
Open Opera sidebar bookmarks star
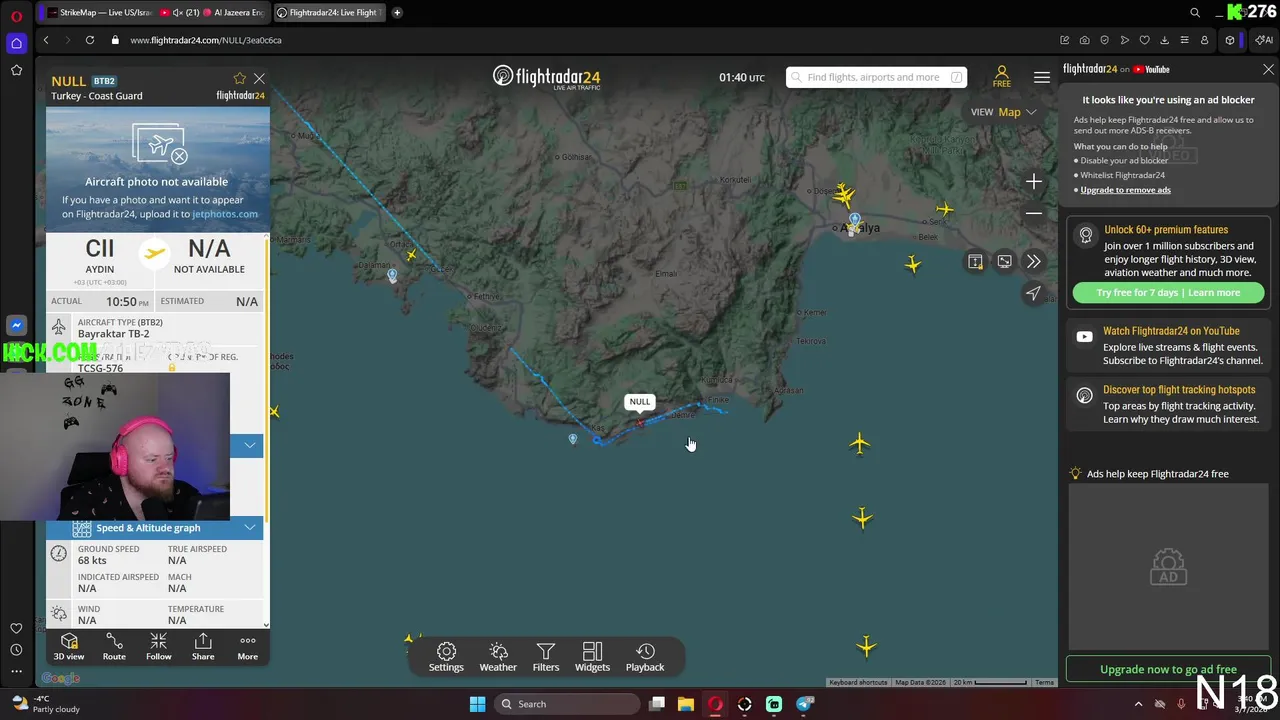(16, 70)
